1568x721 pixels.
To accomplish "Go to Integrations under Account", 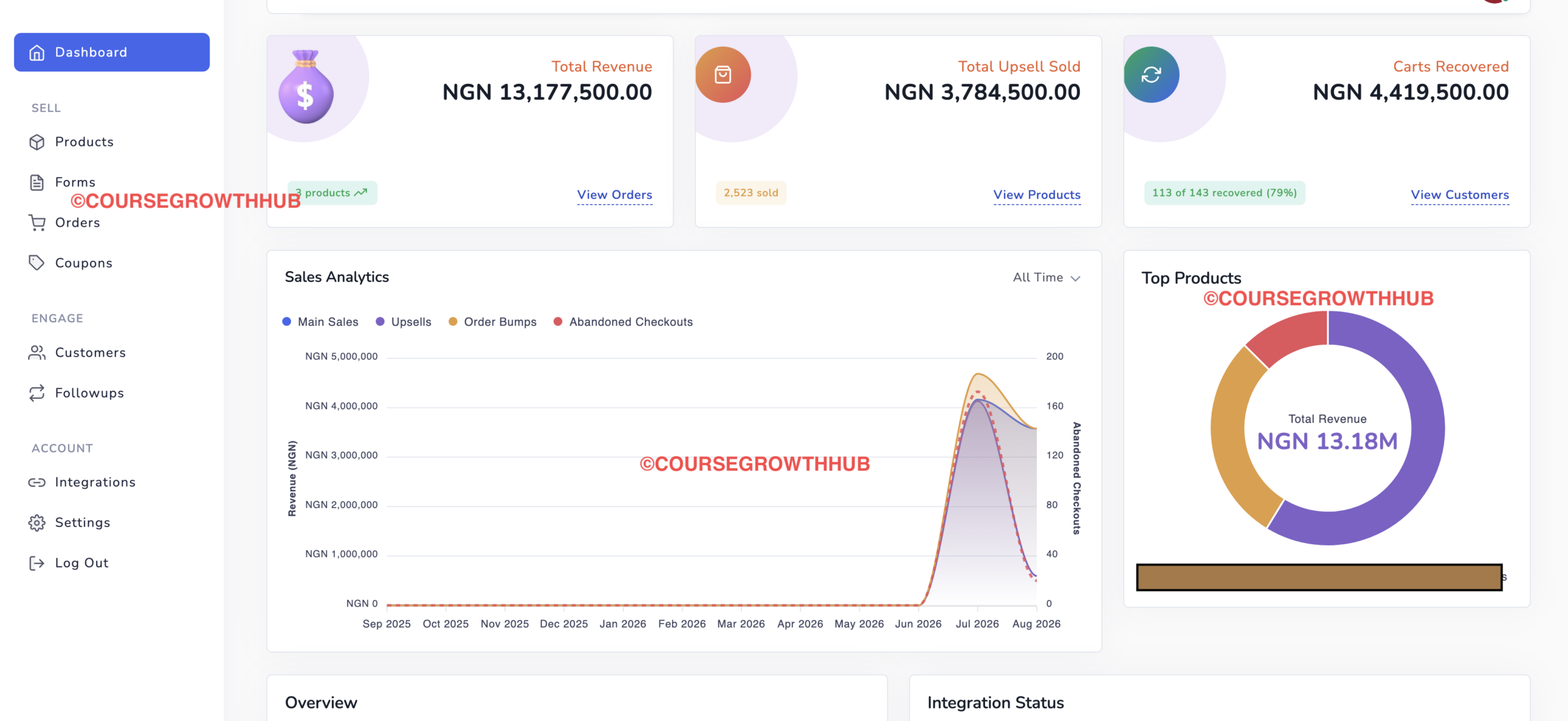I will click(x=96, y=483).
